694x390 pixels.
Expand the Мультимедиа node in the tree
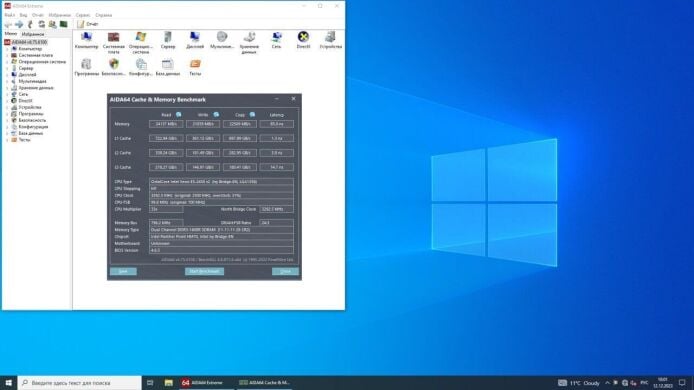tap(7, 81)
